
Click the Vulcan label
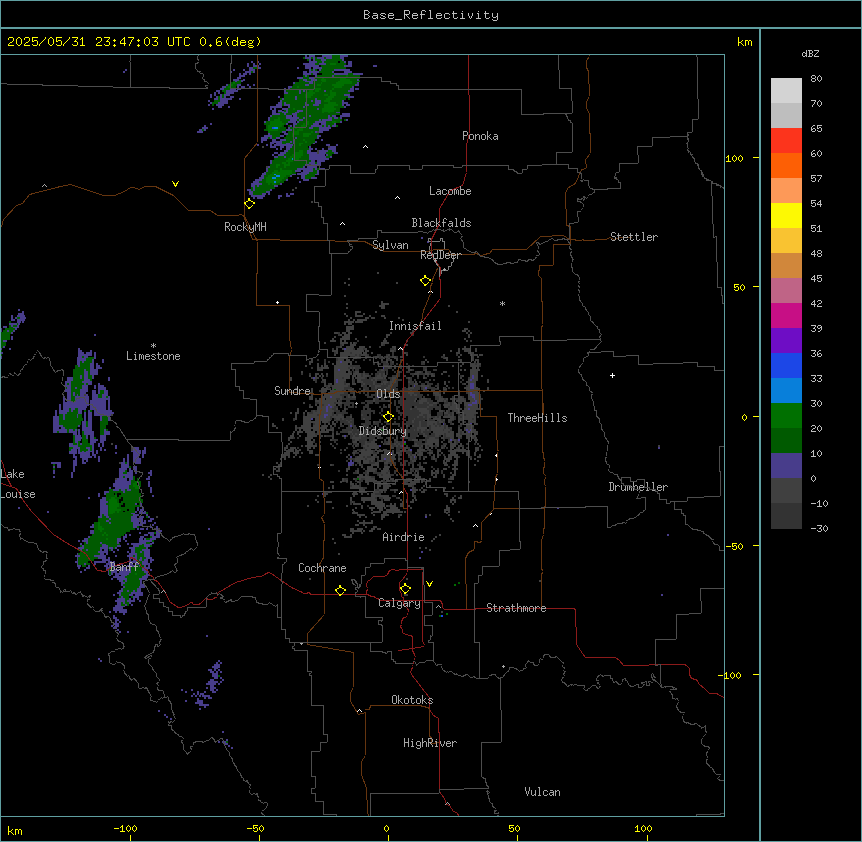(x=543, y=792)
